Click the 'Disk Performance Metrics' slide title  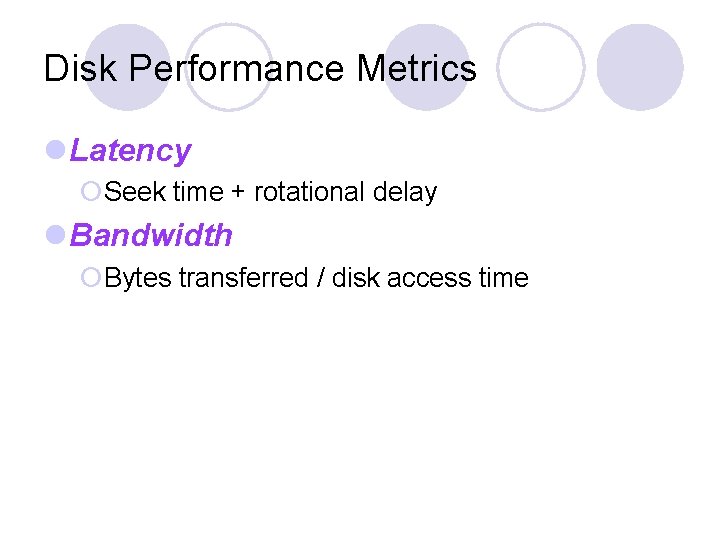(260, 69)
